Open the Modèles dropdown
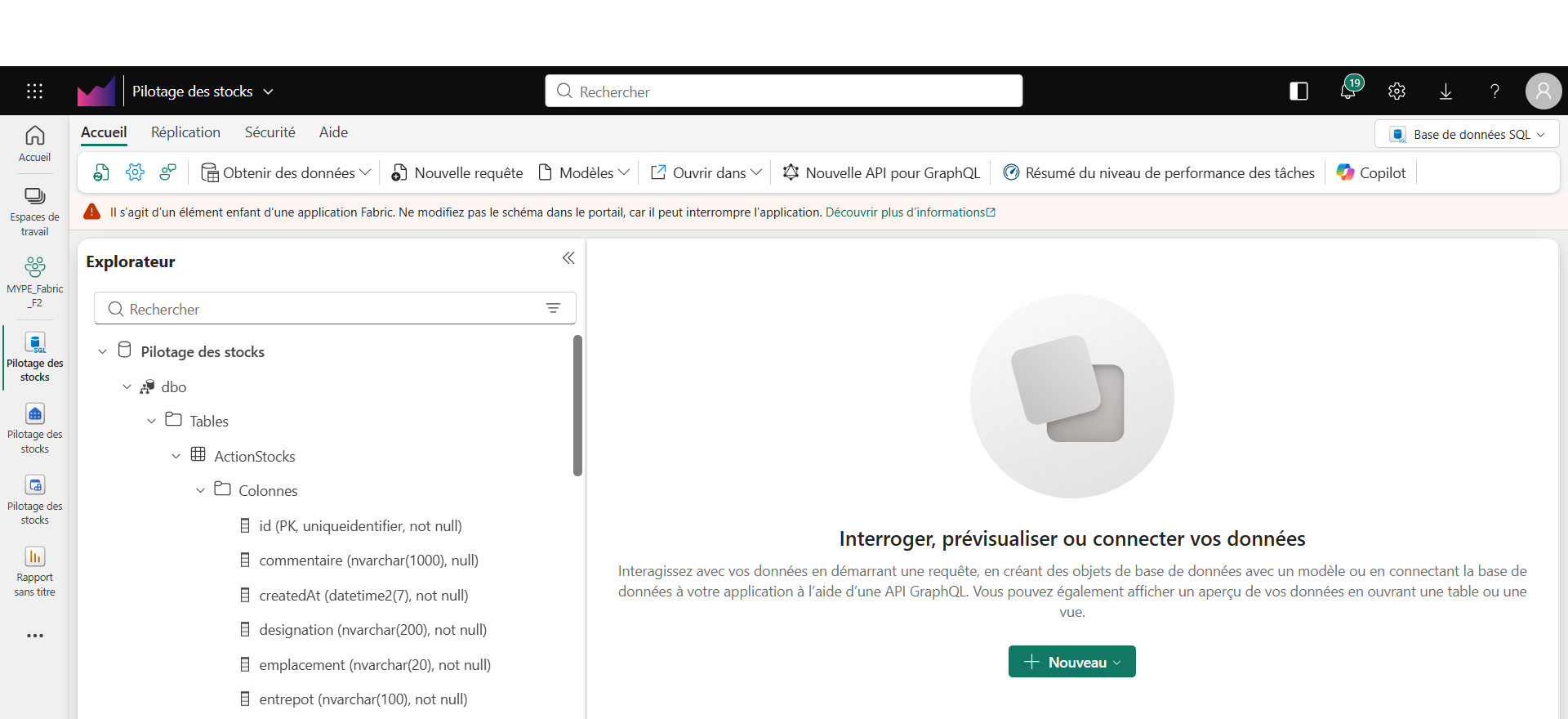 (584, 172)
